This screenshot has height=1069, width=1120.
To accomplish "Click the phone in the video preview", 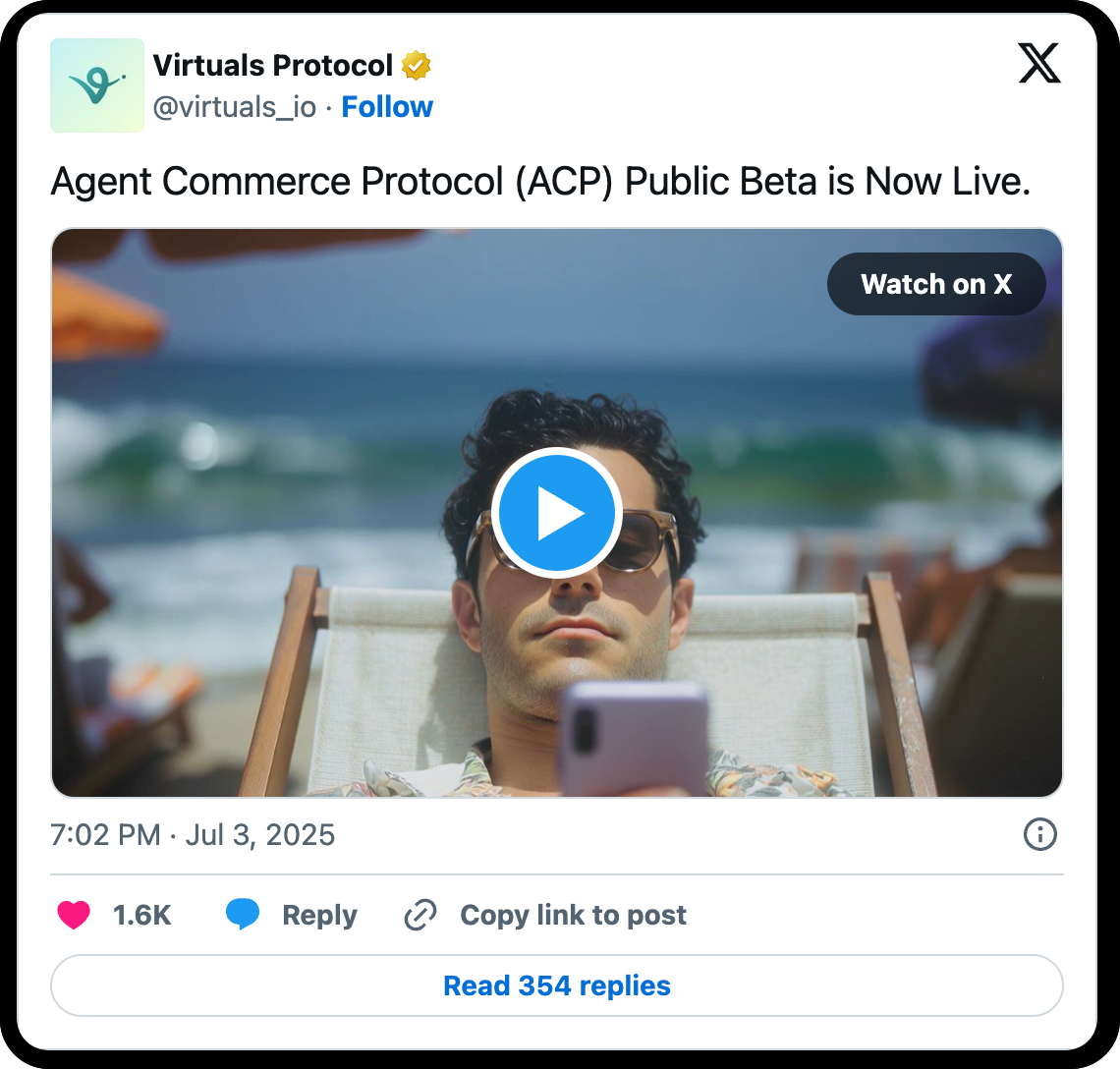I will (x=634, y=739).
